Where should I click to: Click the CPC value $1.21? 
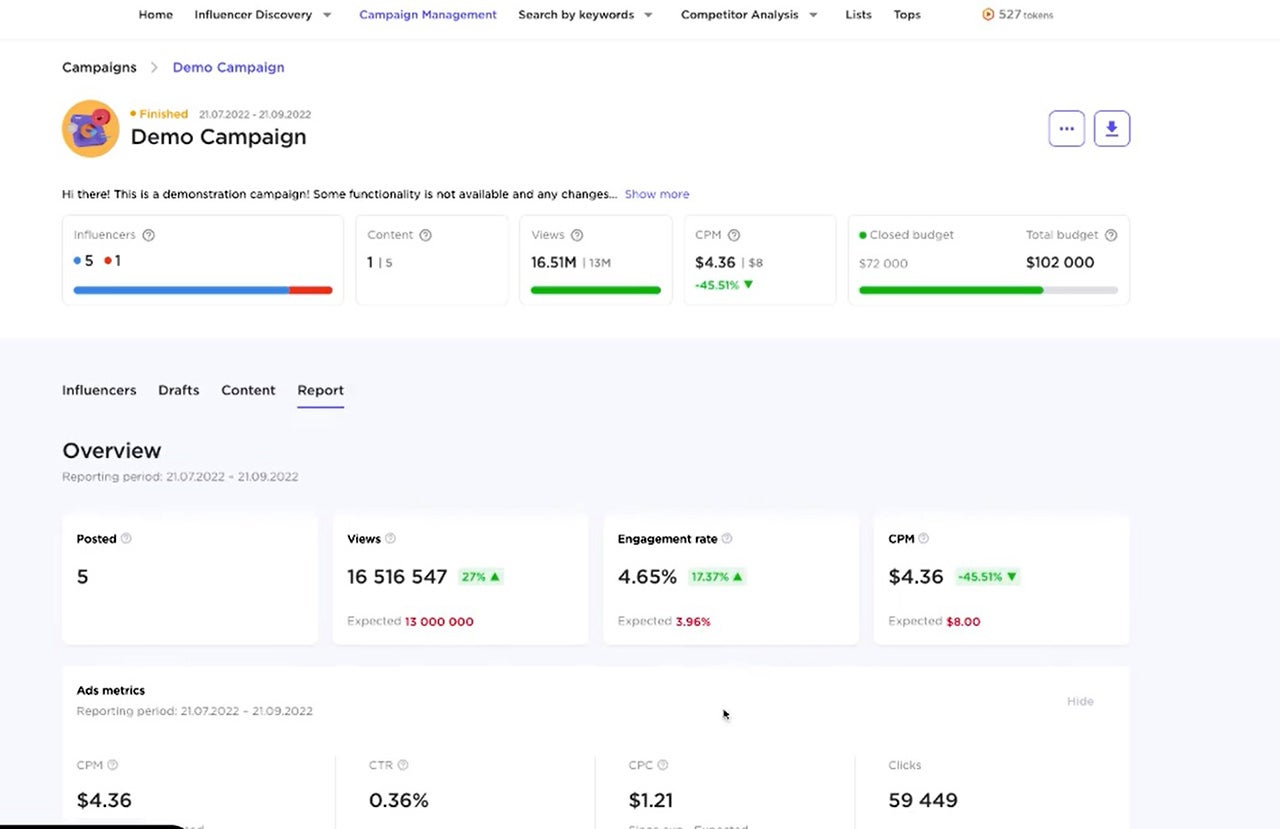(651, 800)
